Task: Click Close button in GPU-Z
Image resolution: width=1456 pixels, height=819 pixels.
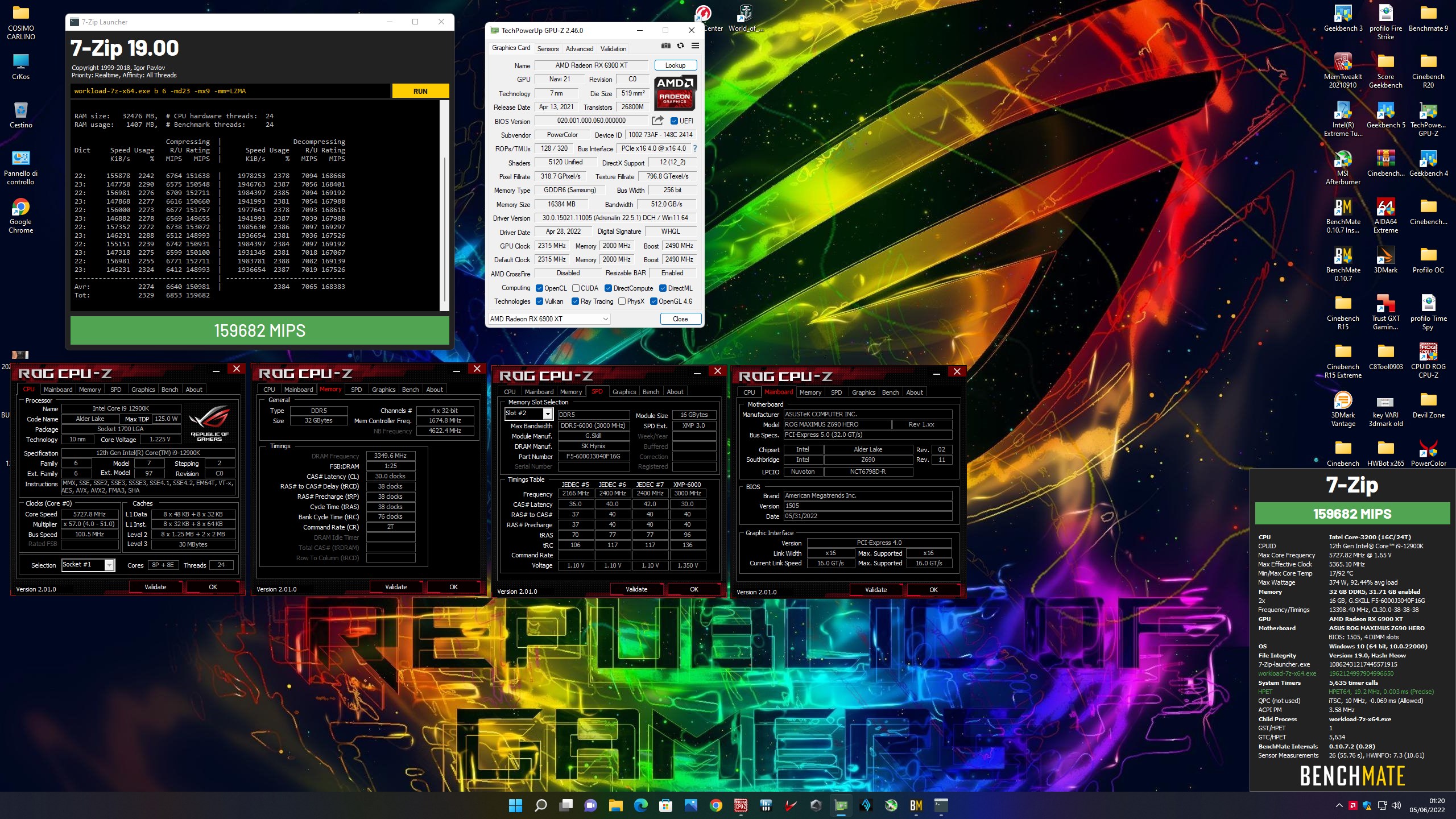Action: coord(680,319)
